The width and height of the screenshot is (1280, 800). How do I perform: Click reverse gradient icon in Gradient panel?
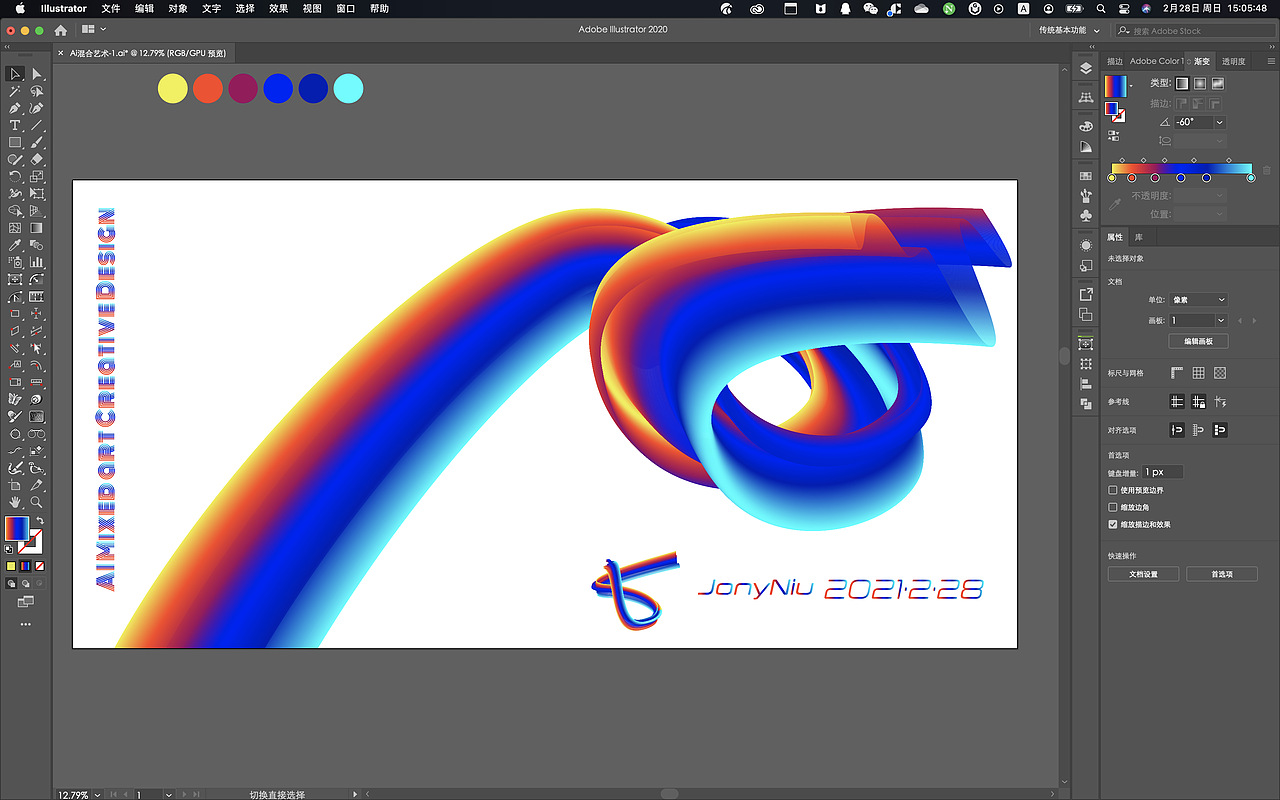coord(1114,135)
